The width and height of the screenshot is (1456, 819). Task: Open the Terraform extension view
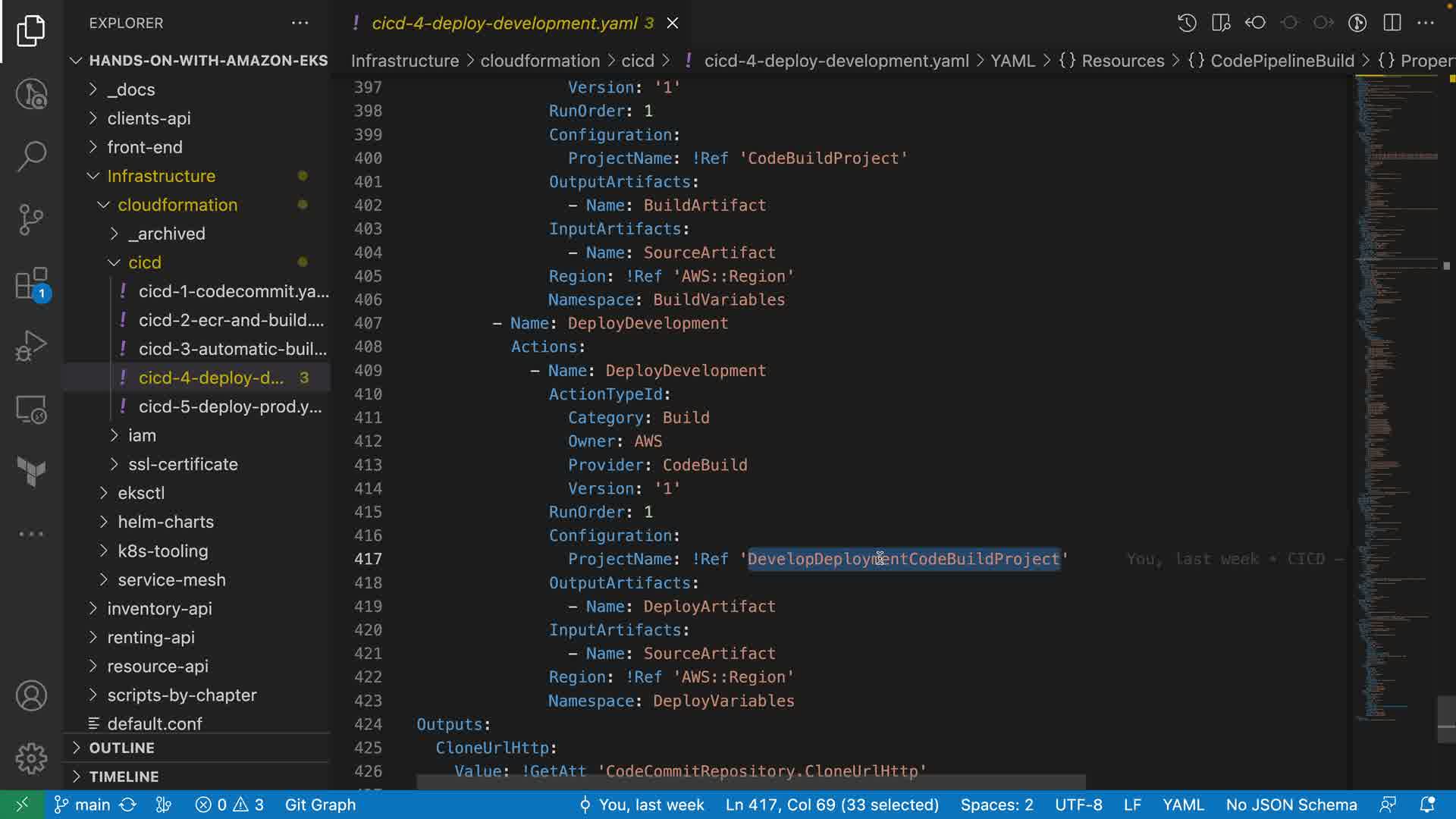(x=31, y=472)
